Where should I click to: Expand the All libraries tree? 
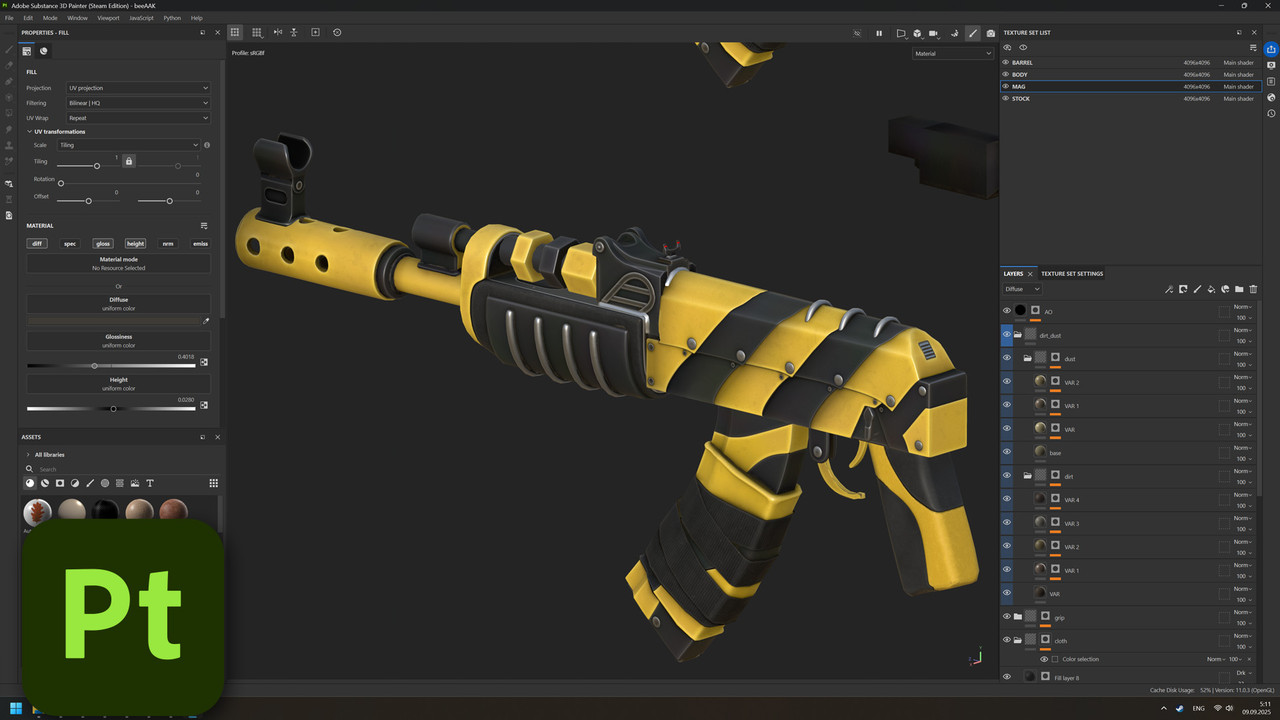pyautogui.click(x=28, y=454)
